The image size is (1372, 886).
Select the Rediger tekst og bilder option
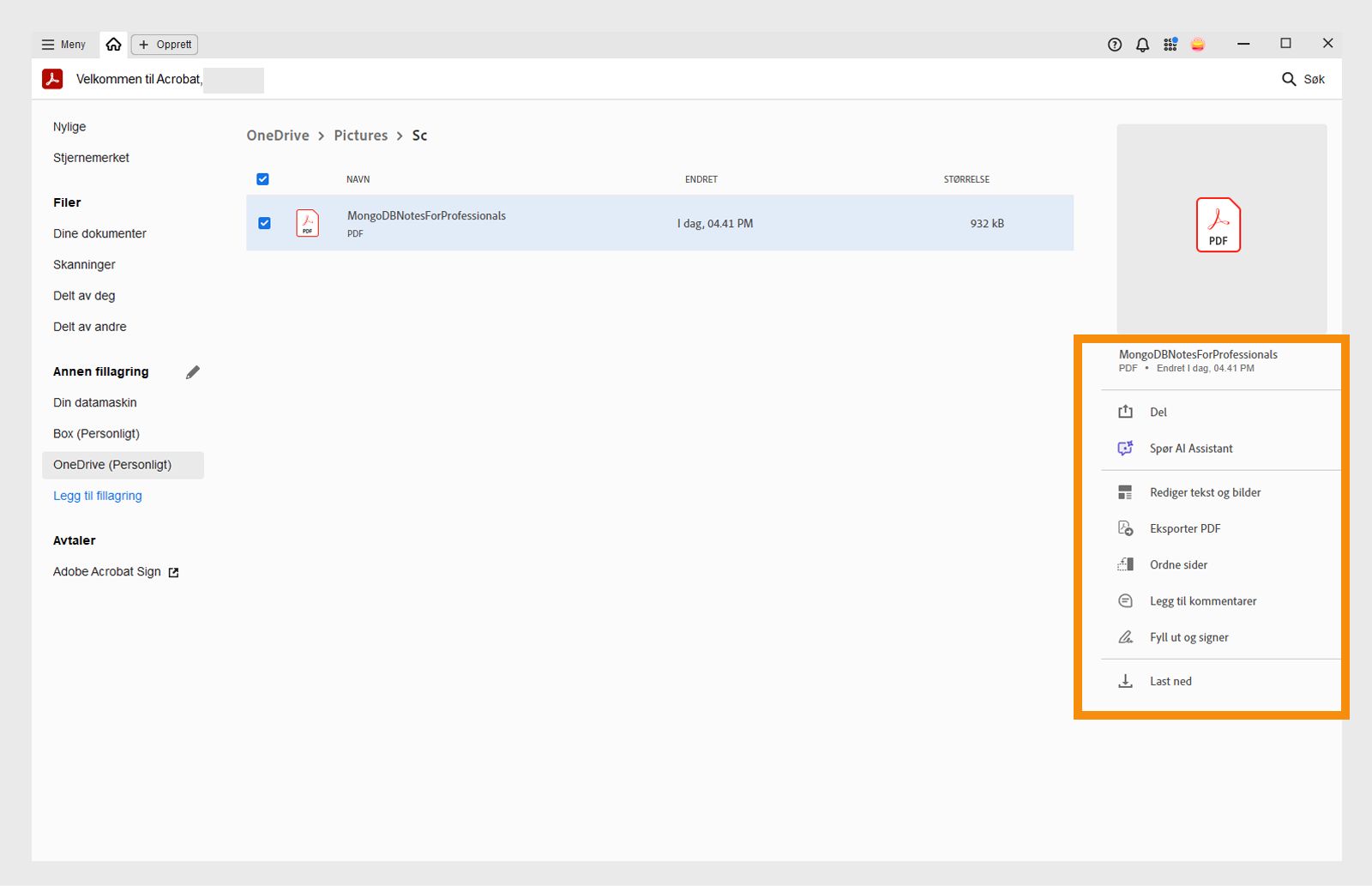pos(1205,492)
